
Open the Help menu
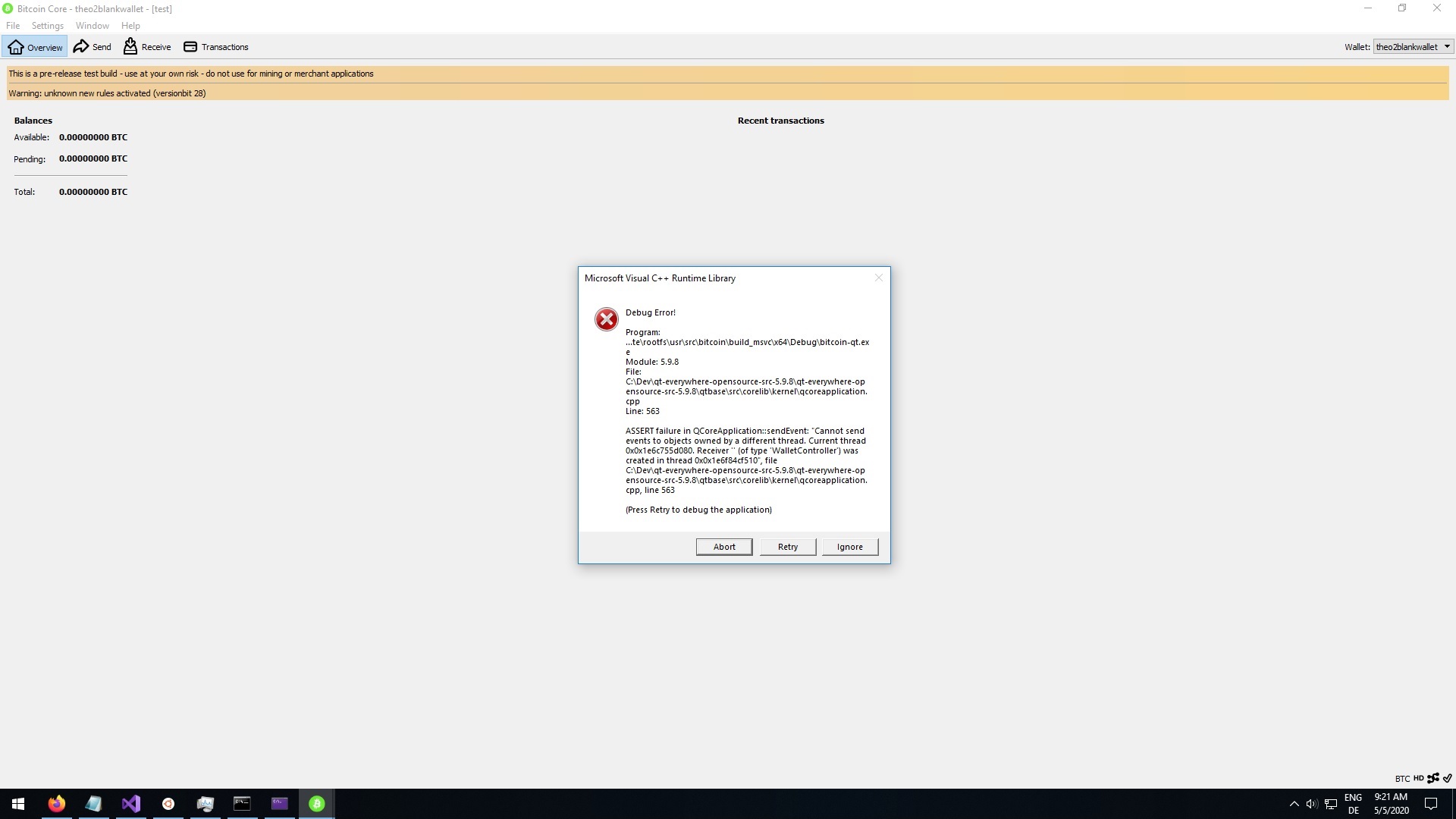coord(130,25)
